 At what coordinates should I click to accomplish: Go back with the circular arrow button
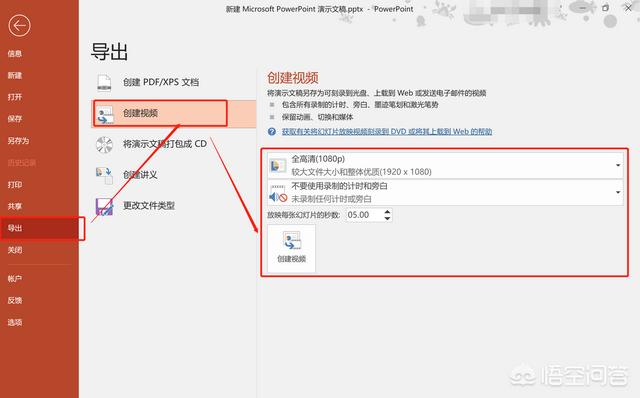click(x=19, y=26)
